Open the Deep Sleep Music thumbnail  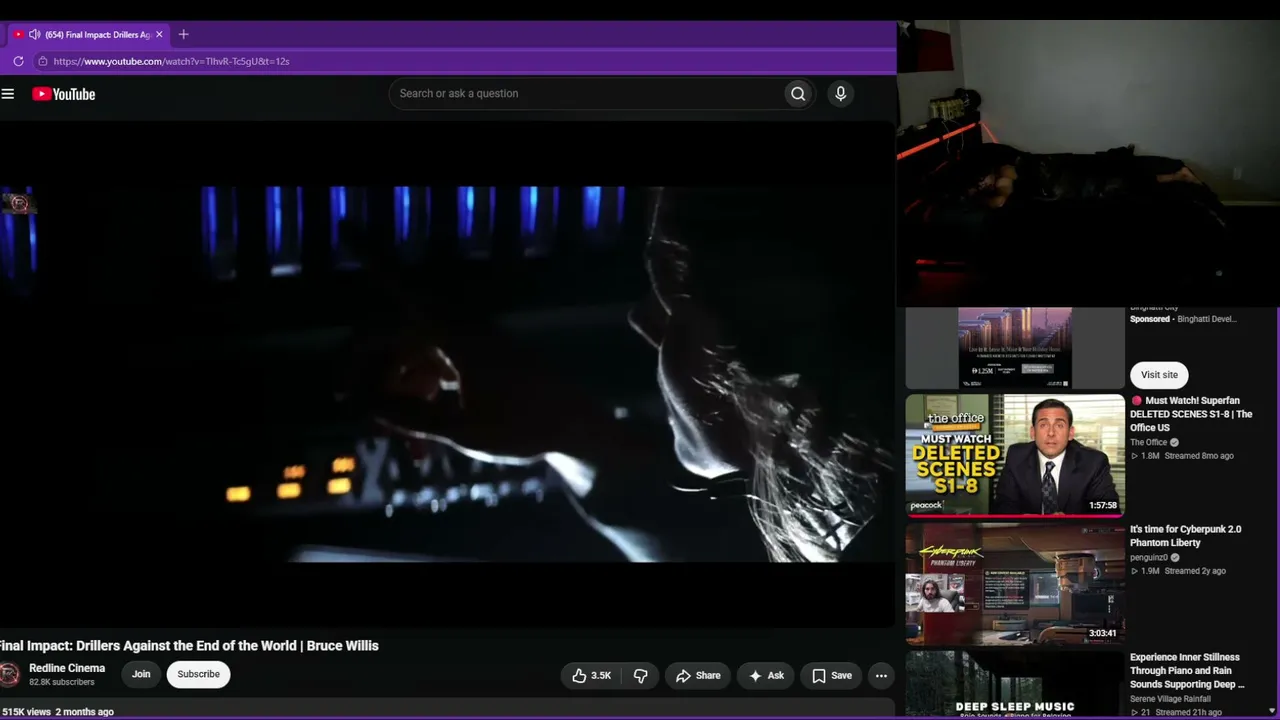click(1015, 685)
